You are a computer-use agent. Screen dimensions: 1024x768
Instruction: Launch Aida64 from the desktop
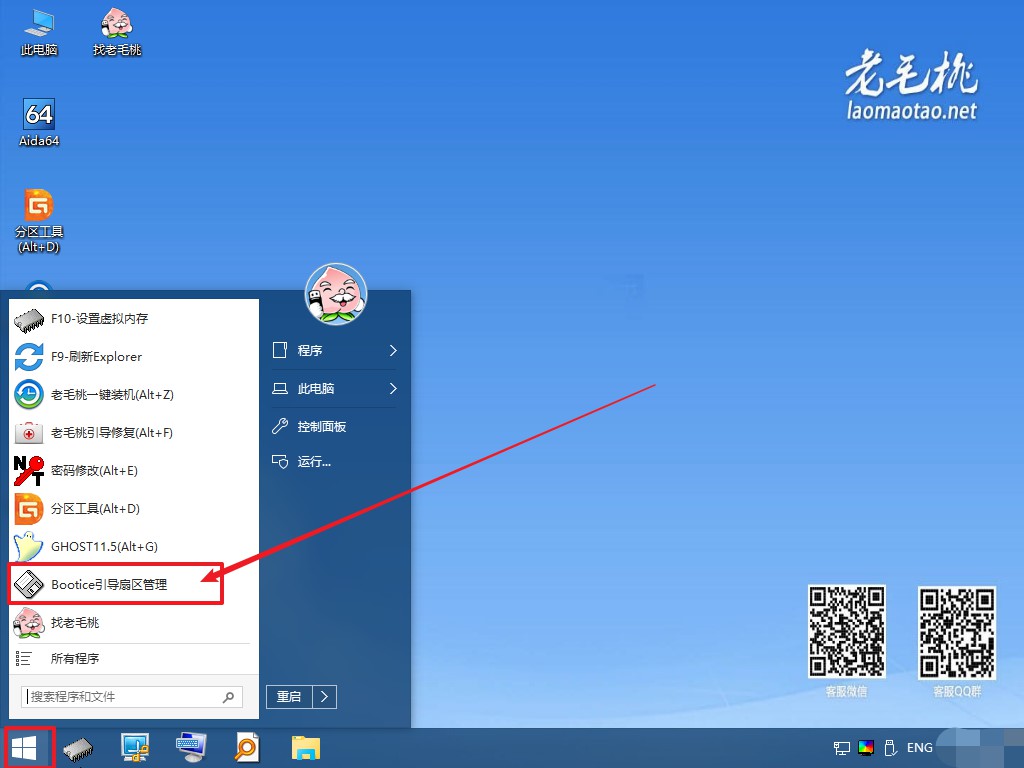pyautogui.click(x=39, y=122)
